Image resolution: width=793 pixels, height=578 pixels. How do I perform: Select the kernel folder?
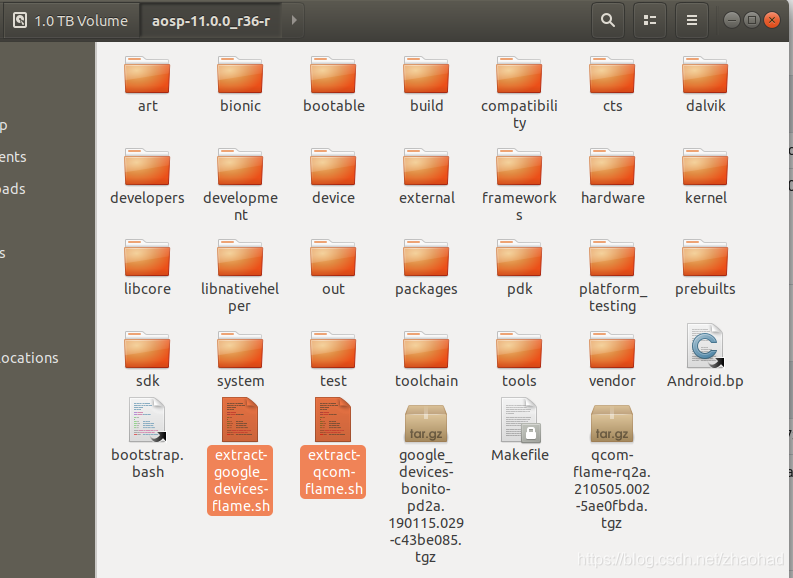click(705, 167)
